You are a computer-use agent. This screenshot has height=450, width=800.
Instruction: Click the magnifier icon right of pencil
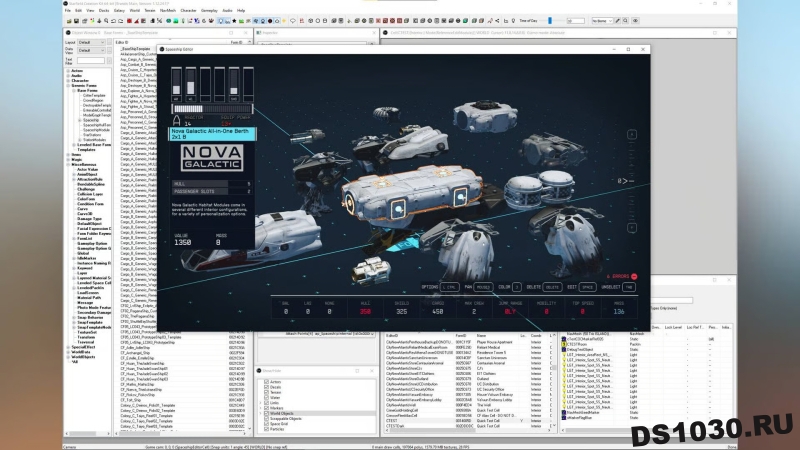(x=625, y=21)
